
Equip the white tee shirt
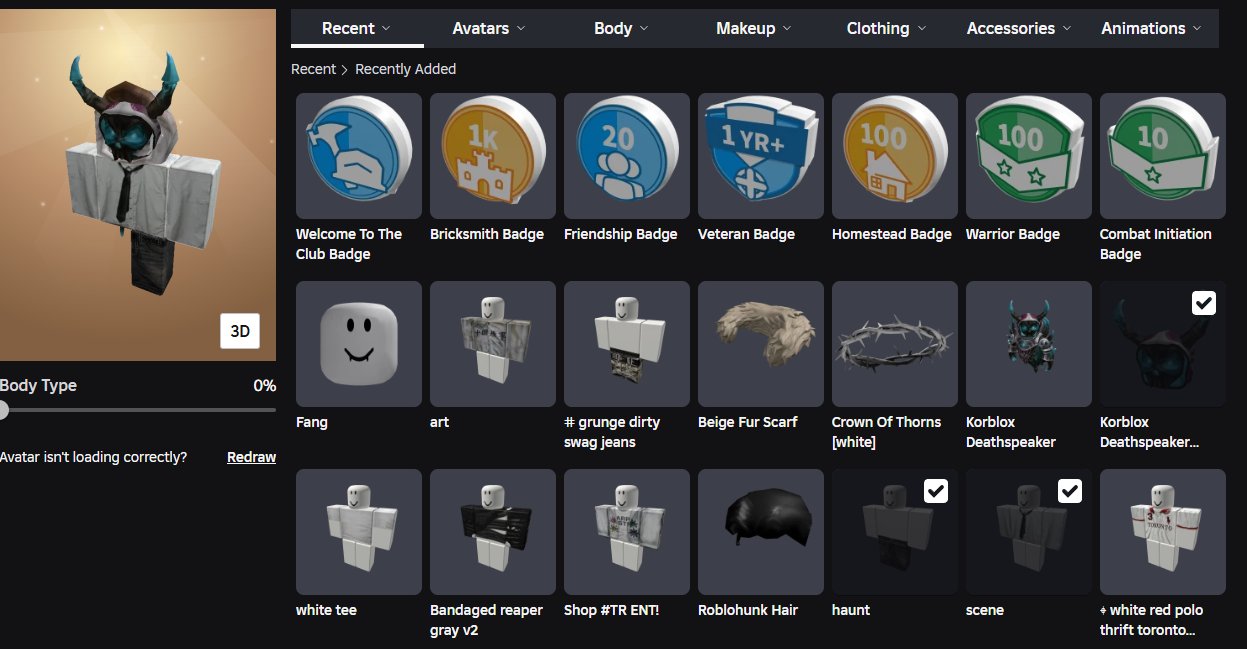[359, 532]
